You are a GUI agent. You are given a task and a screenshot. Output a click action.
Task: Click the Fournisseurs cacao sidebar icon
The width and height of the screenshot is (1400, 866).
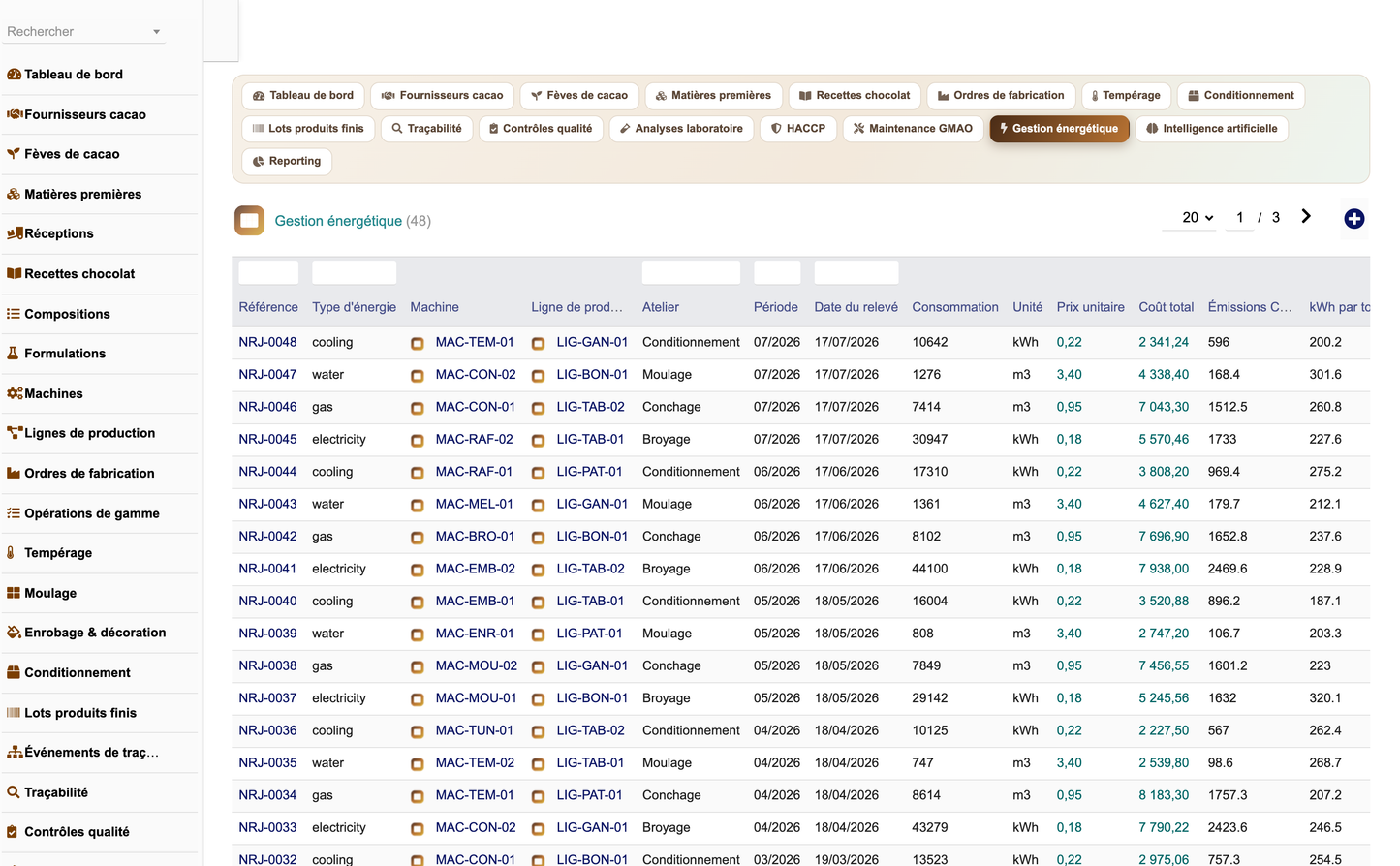pos(15,114)
